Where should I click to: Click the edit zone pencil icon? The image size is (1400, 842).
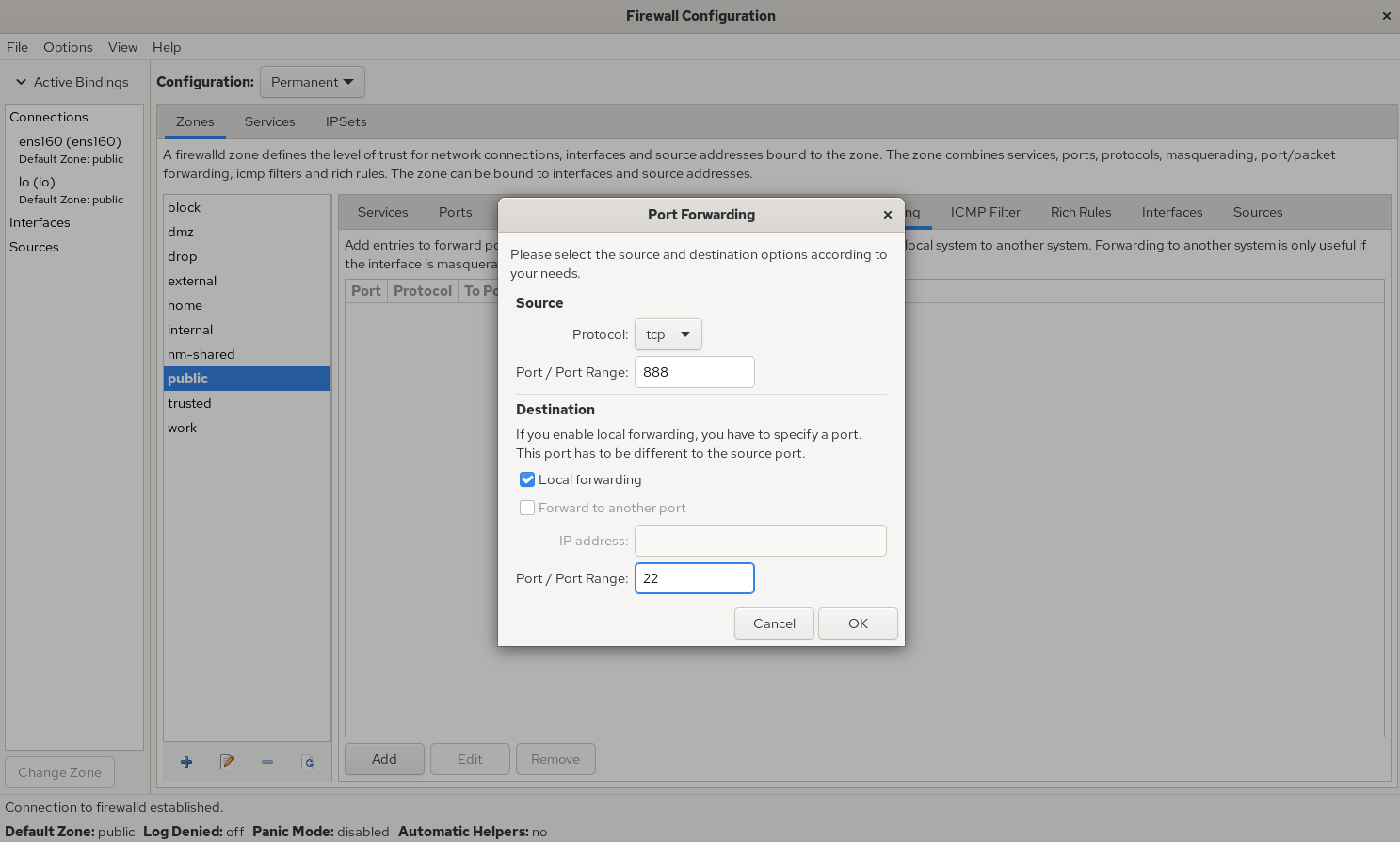(227, 762)
